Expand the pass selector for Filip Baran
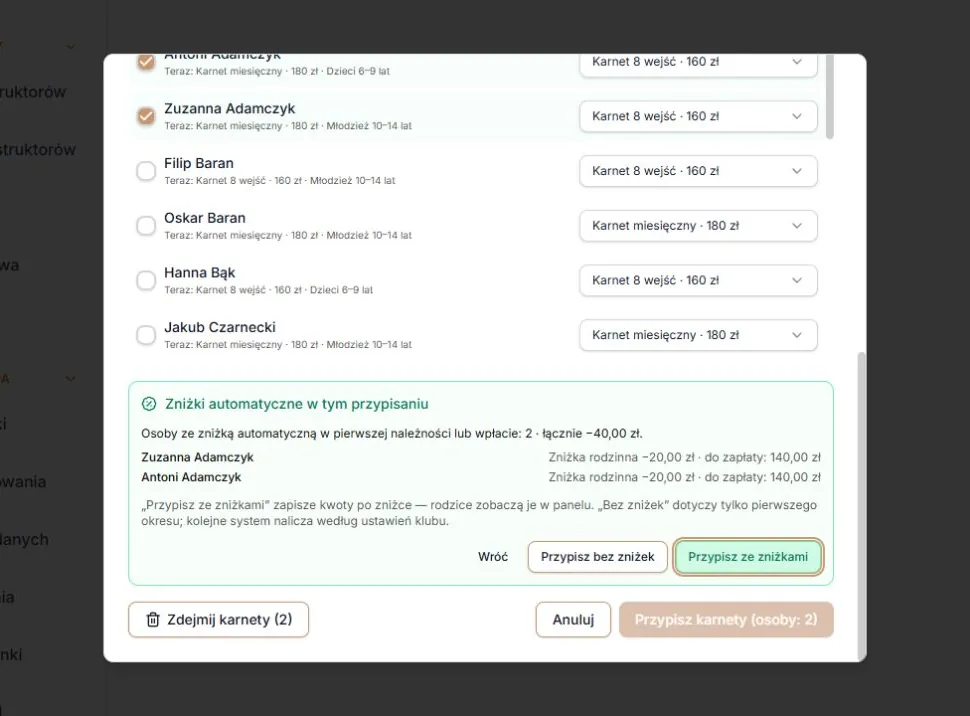This screenshot has width=970, height=716. (698, 171)
